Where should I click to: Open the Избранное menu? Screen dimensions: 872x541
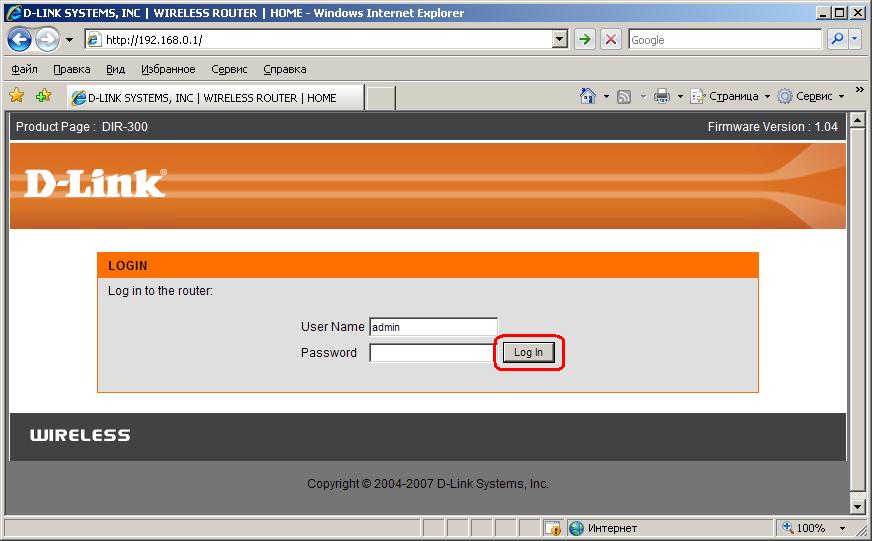click(x=168, y=69)
